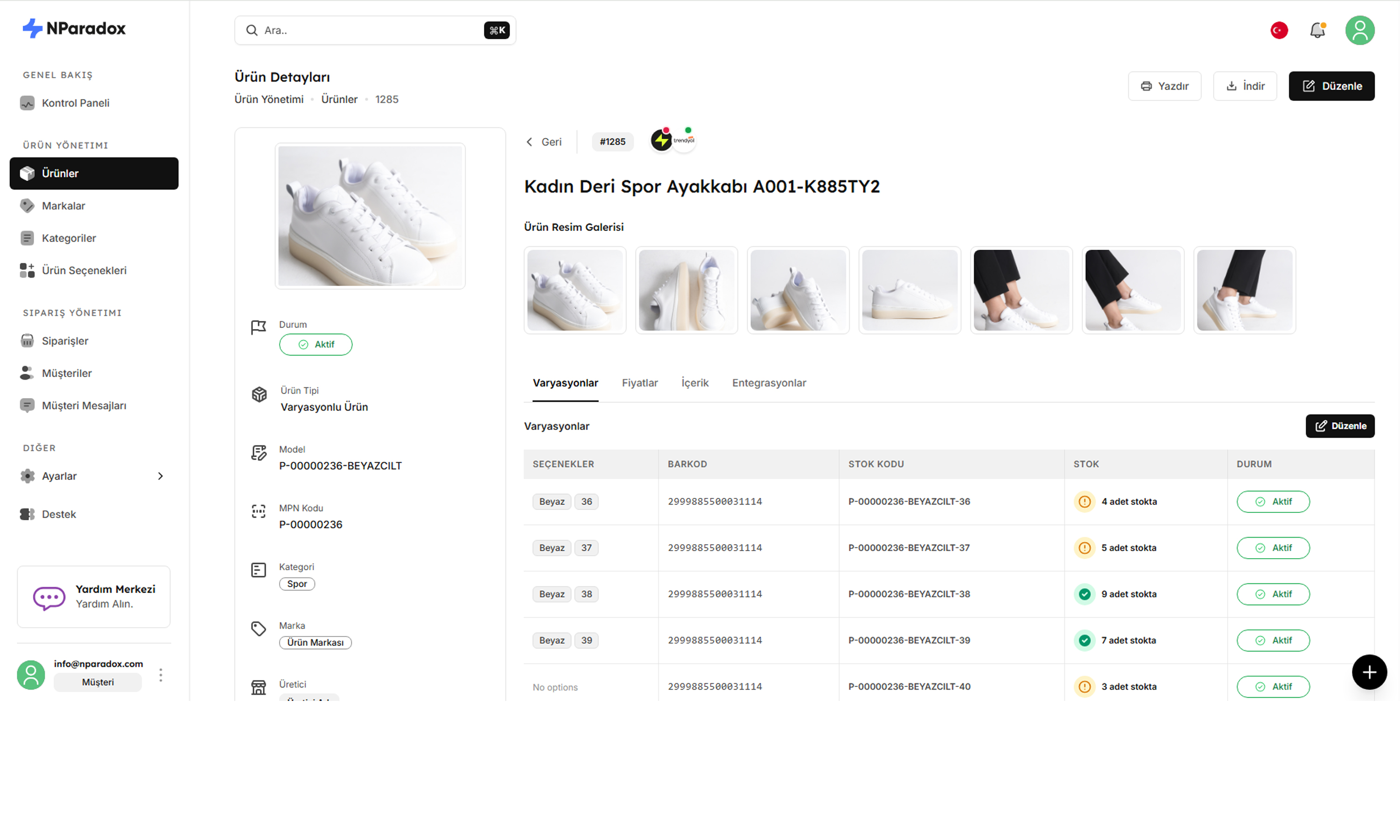Toggle Aktif status for Beyaz 38 variation
Viewport: 1400px width, 840px height.
(1273, 594)
